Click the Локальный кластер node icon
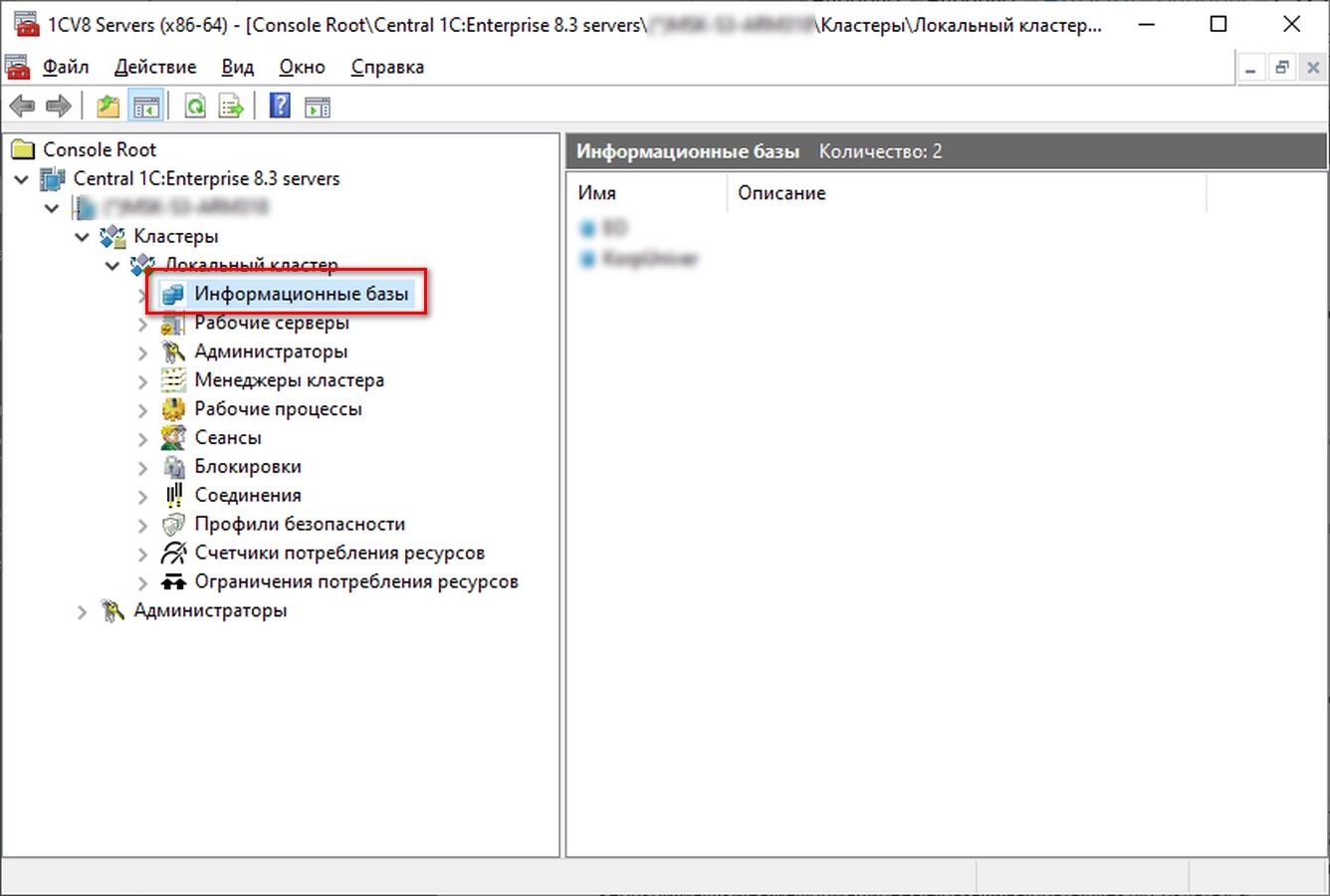 [x=143, y=265]
